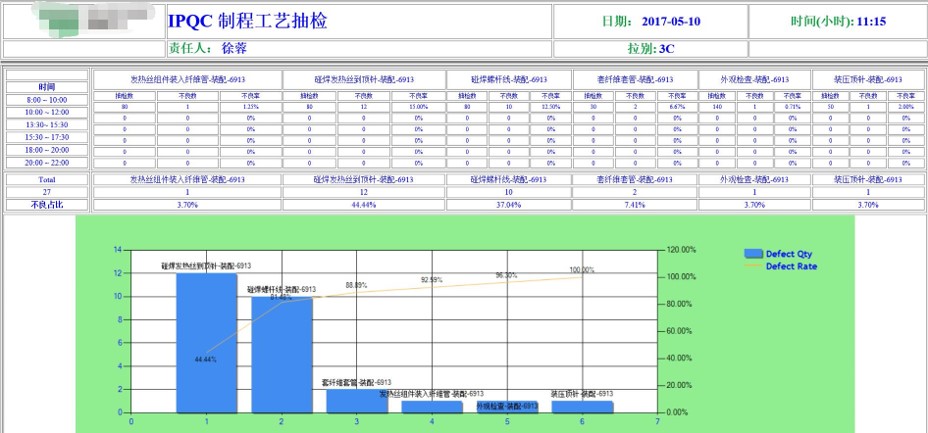Viewport: 928px width, 433px height.
Task: Click the tallest bar at position 1
Action: pos(206,342)
